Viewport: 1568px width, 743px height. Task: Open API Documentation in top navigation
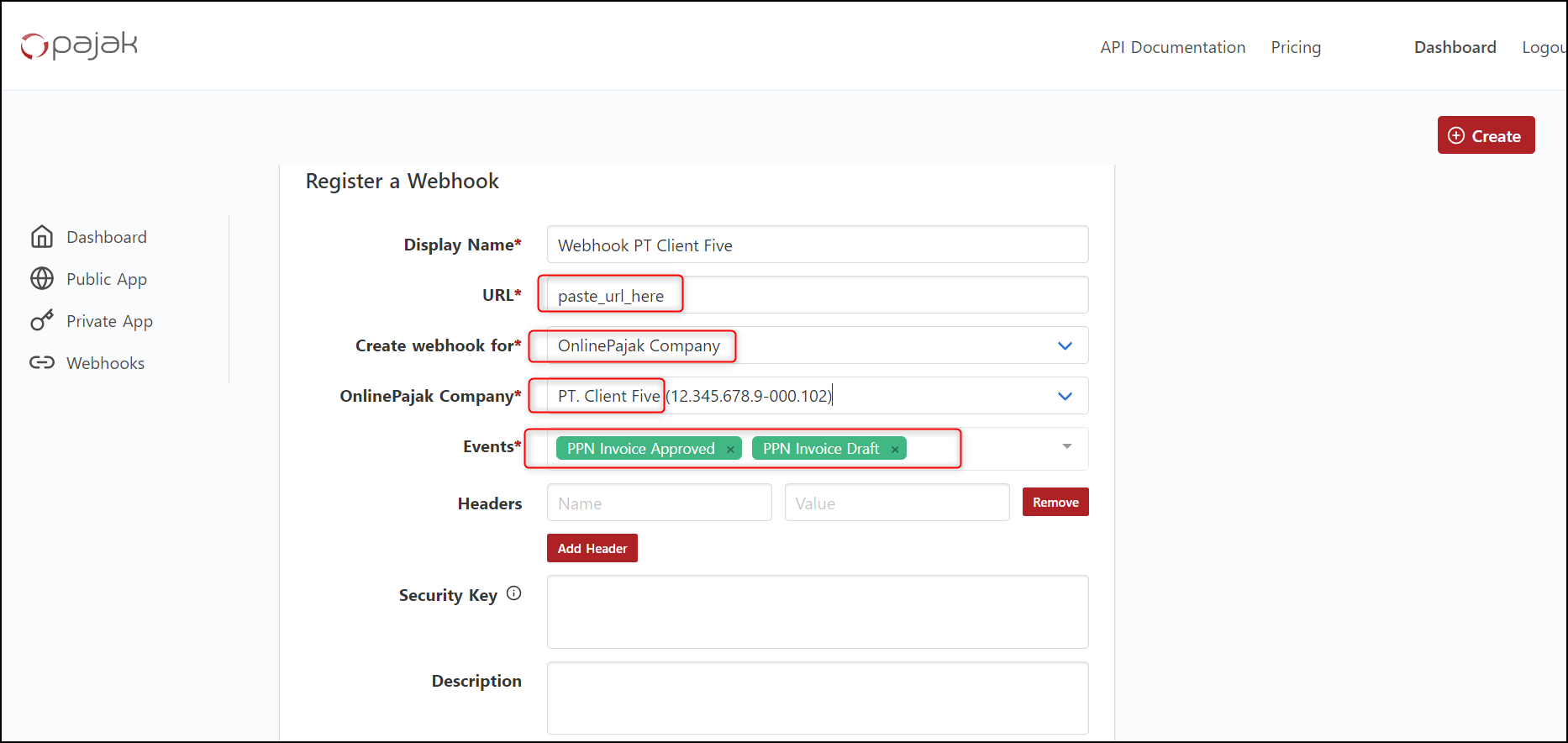click(x=1172, y=48)
